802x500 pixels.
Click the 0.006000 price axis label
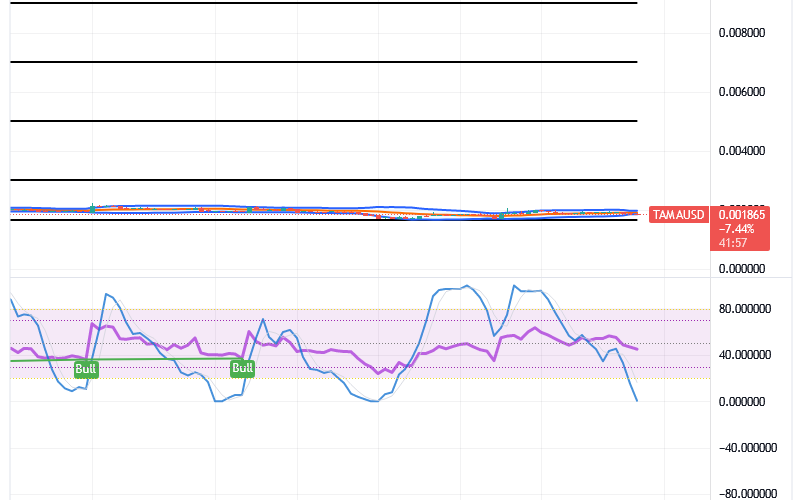pyautogui.click(x=742, y=92)
